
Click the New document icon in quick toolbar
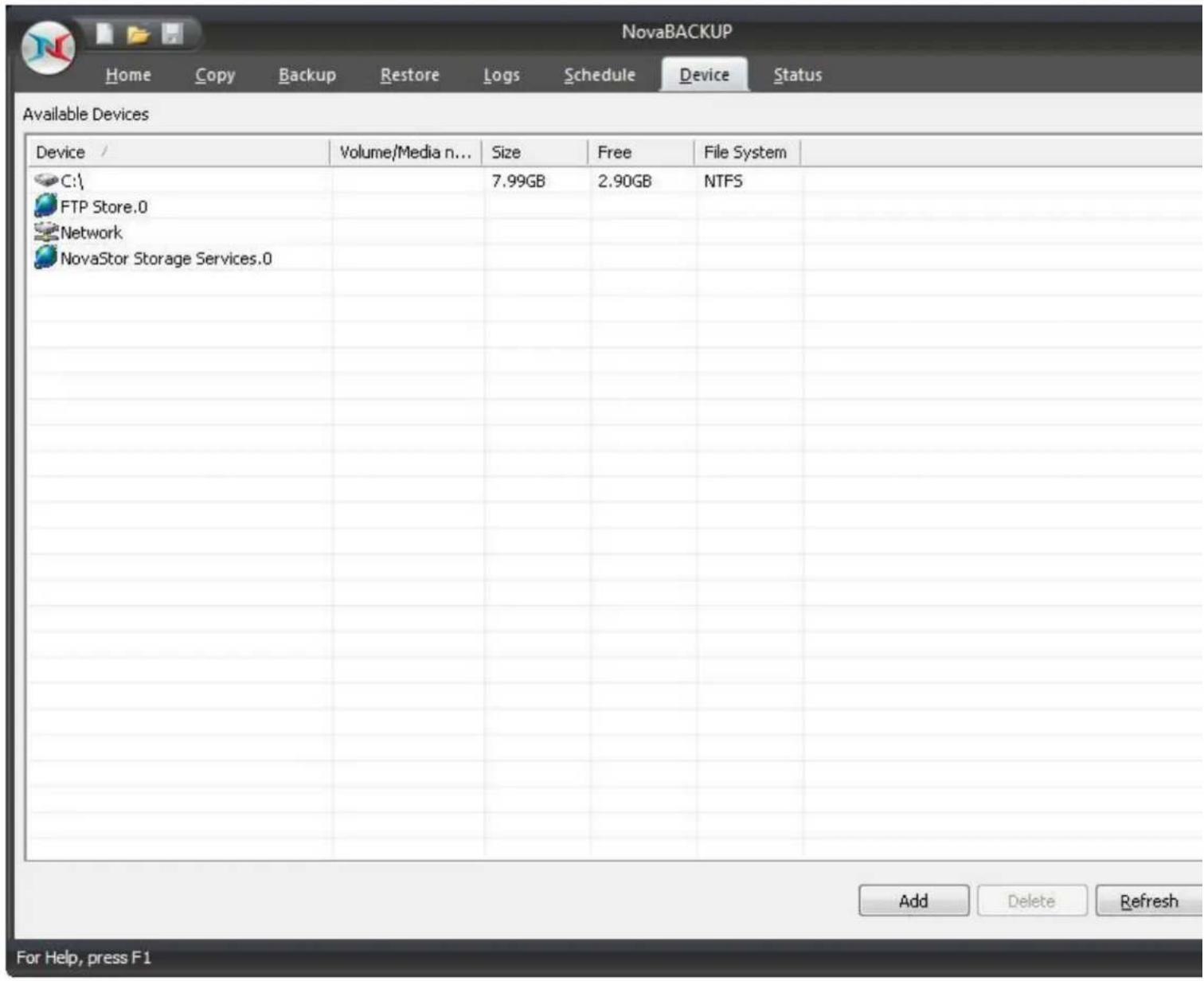104,33
